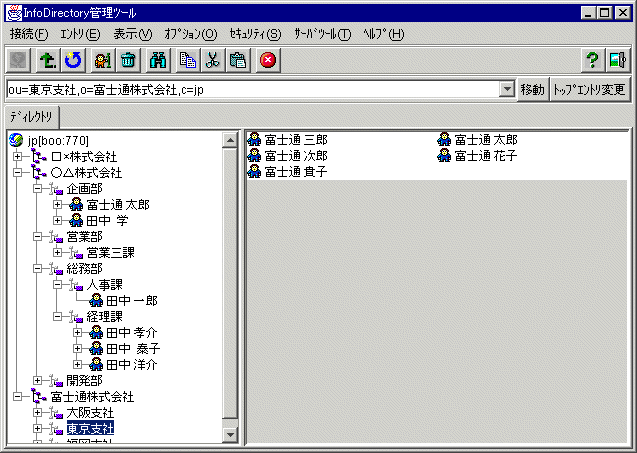637x453 pixels.
Task: Expand the 開発部 node
Action: [x=37, y=381]
